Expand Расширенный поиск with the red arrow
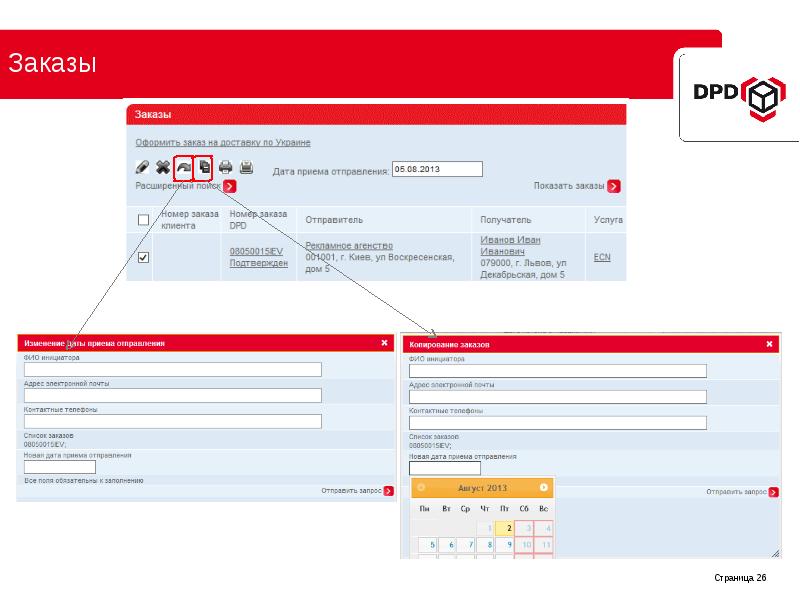 pos(230,186)
